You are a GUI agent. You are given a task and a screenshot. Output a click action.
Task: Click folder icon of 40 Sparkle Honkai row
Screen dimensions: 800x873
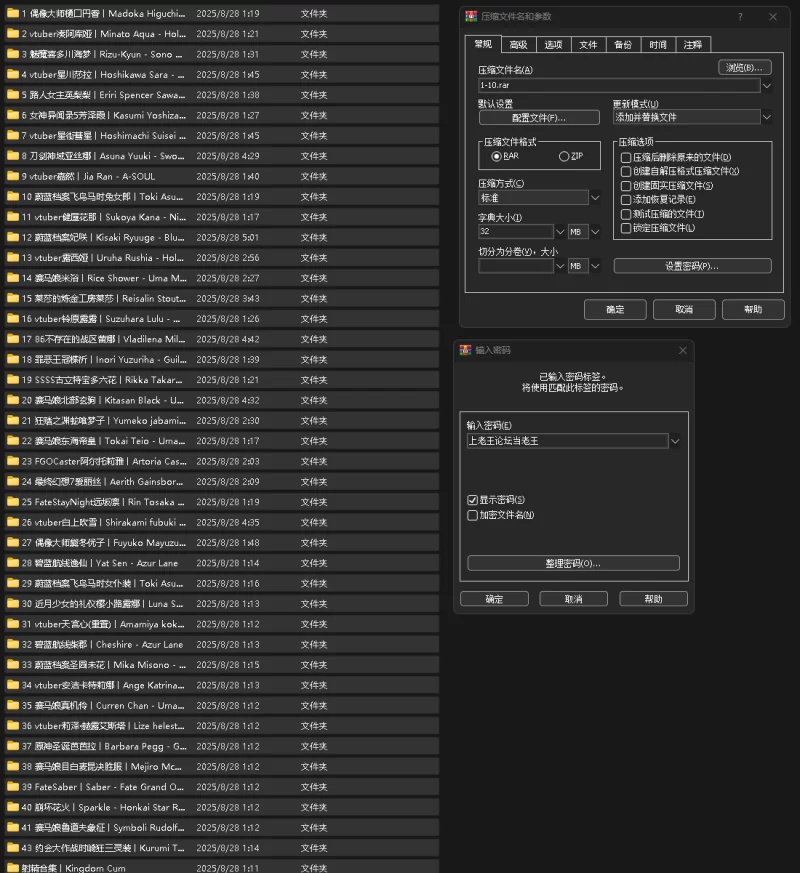tap(12, 807)
